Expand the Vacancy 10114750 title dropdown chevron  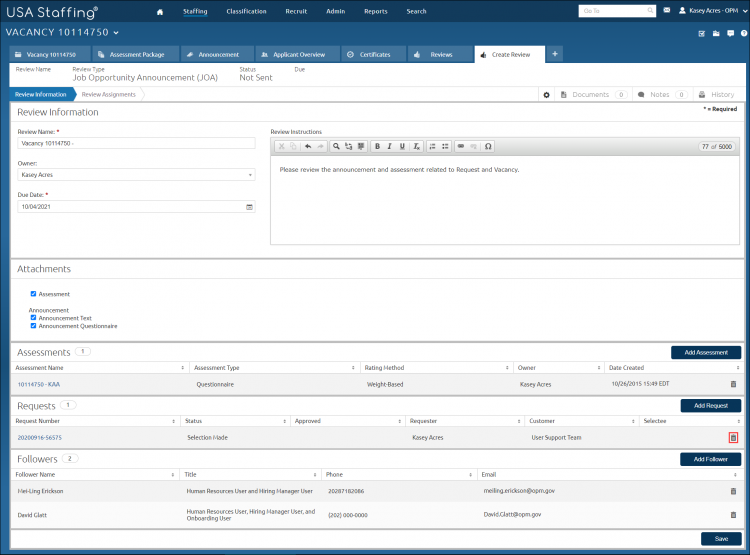116,33
